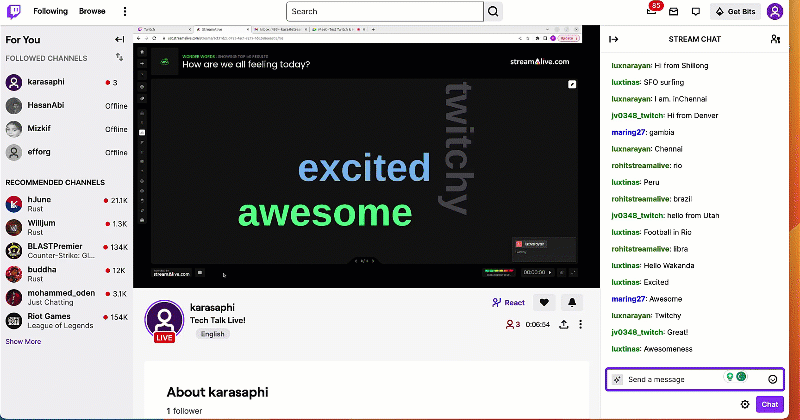Click username luxtinas saying Hello Wakanda
800x420 pixels.
pos(626,266)
